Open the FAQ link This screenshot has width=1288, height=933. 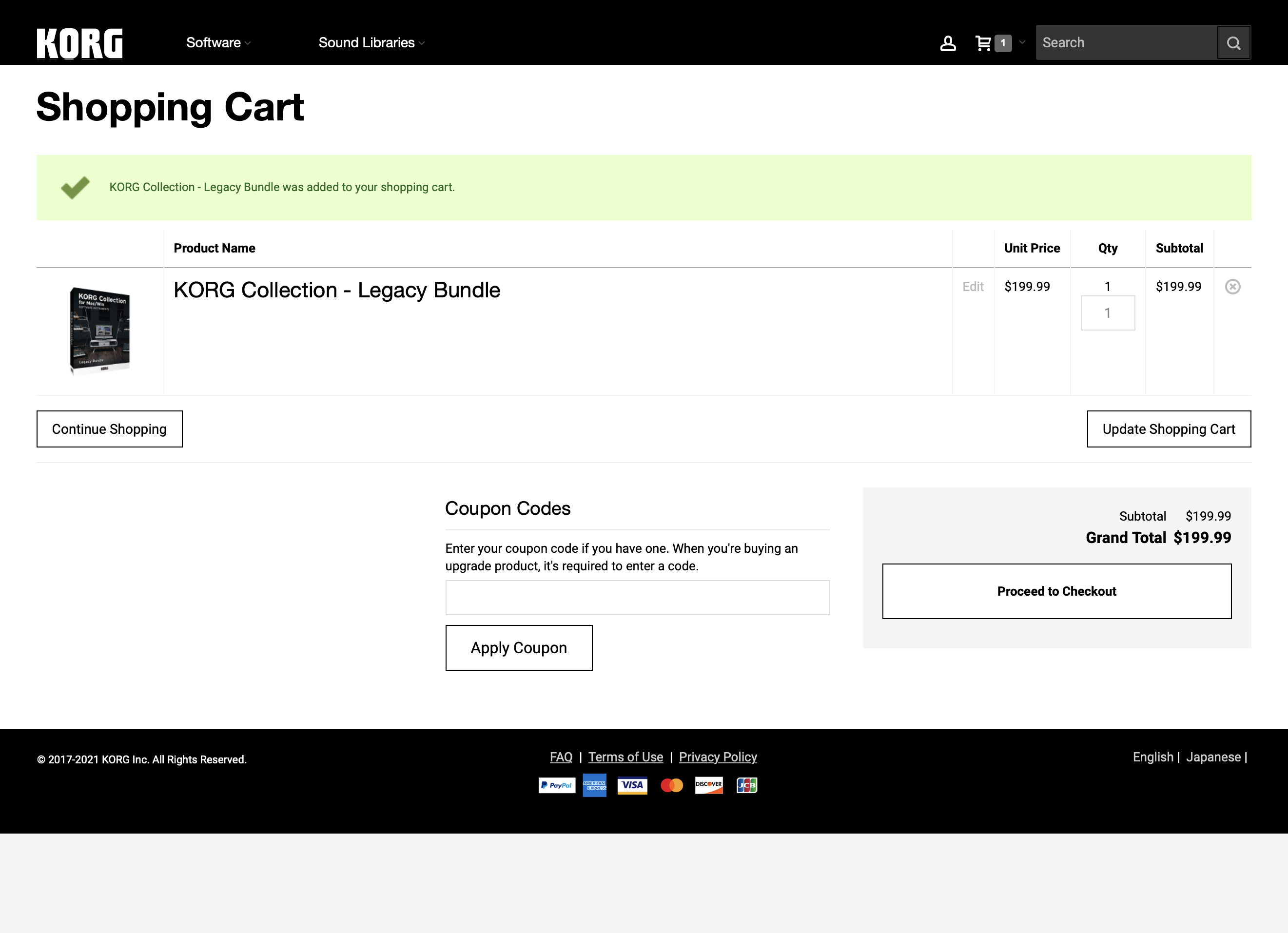click(x=561, y=757)
